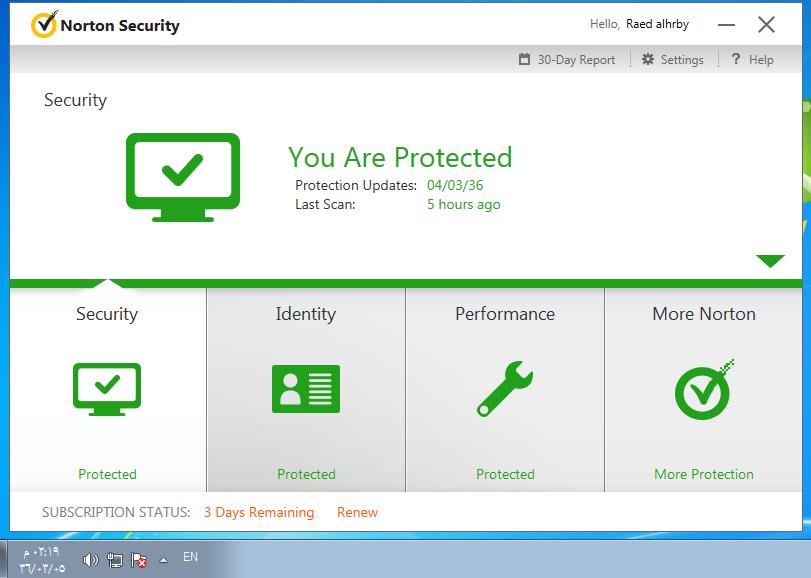Click the '5 hours ago' last scan value
This screenshot has width=811, height=578.
point(464,204)
